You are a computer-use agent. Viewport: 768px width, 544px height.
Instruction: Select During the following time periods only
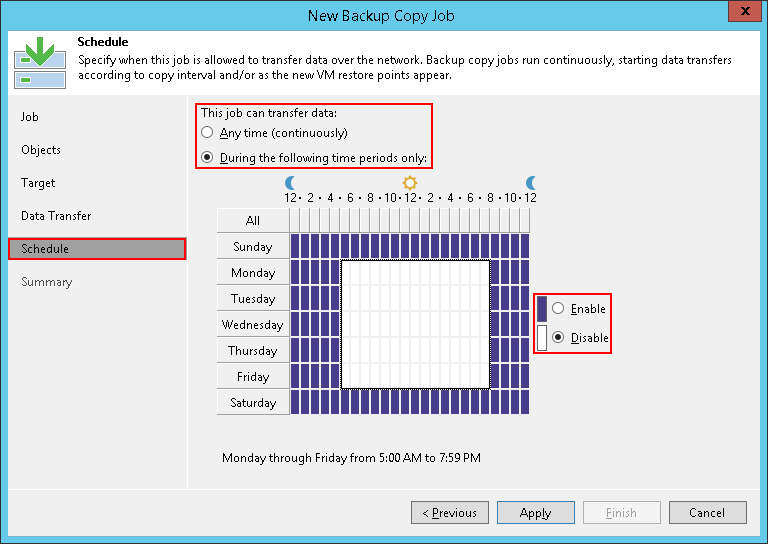[207, 157]
